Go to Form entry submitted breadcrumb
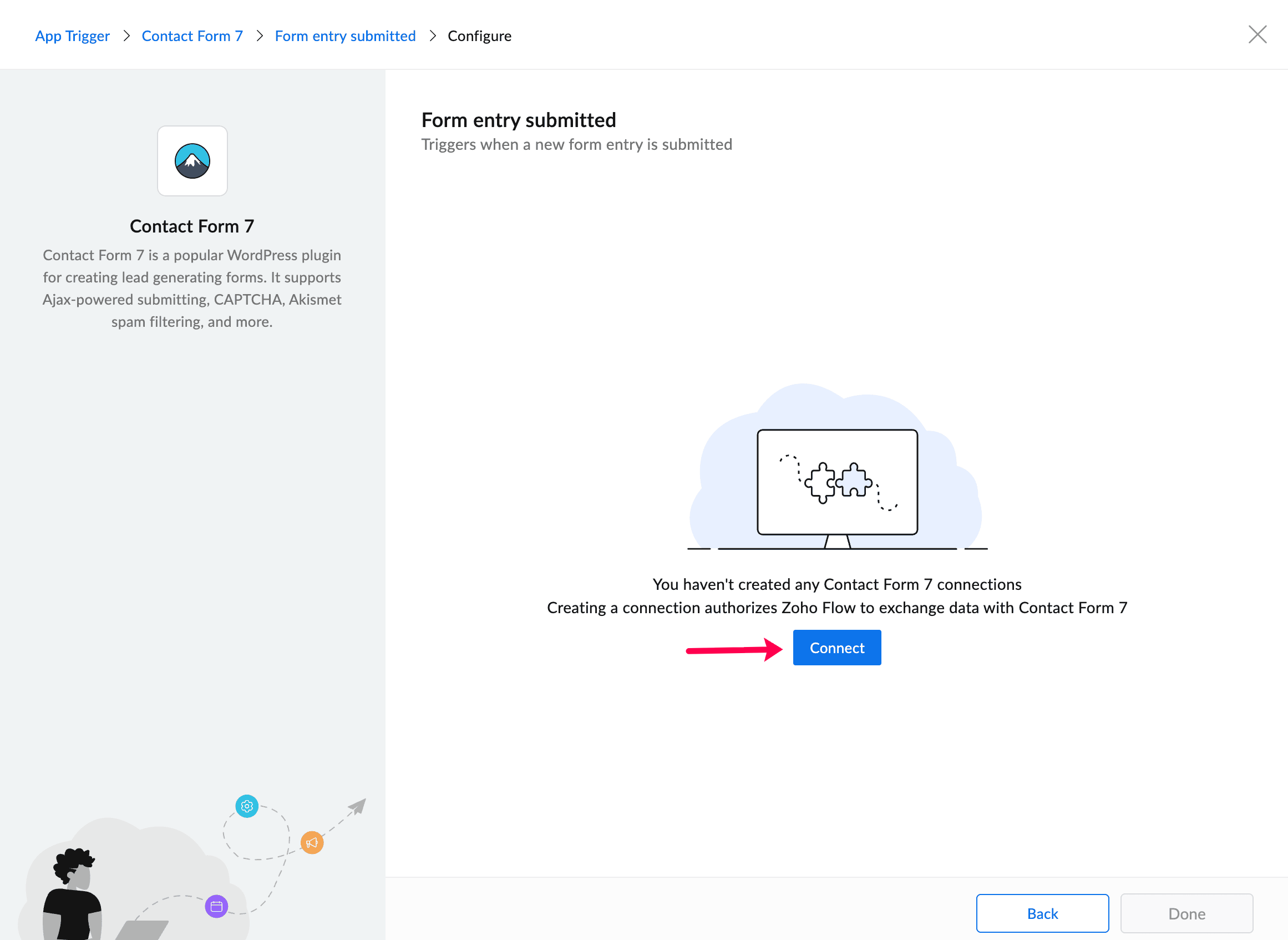The width and height of the screenshot is (1288, 940). [345, 36]
